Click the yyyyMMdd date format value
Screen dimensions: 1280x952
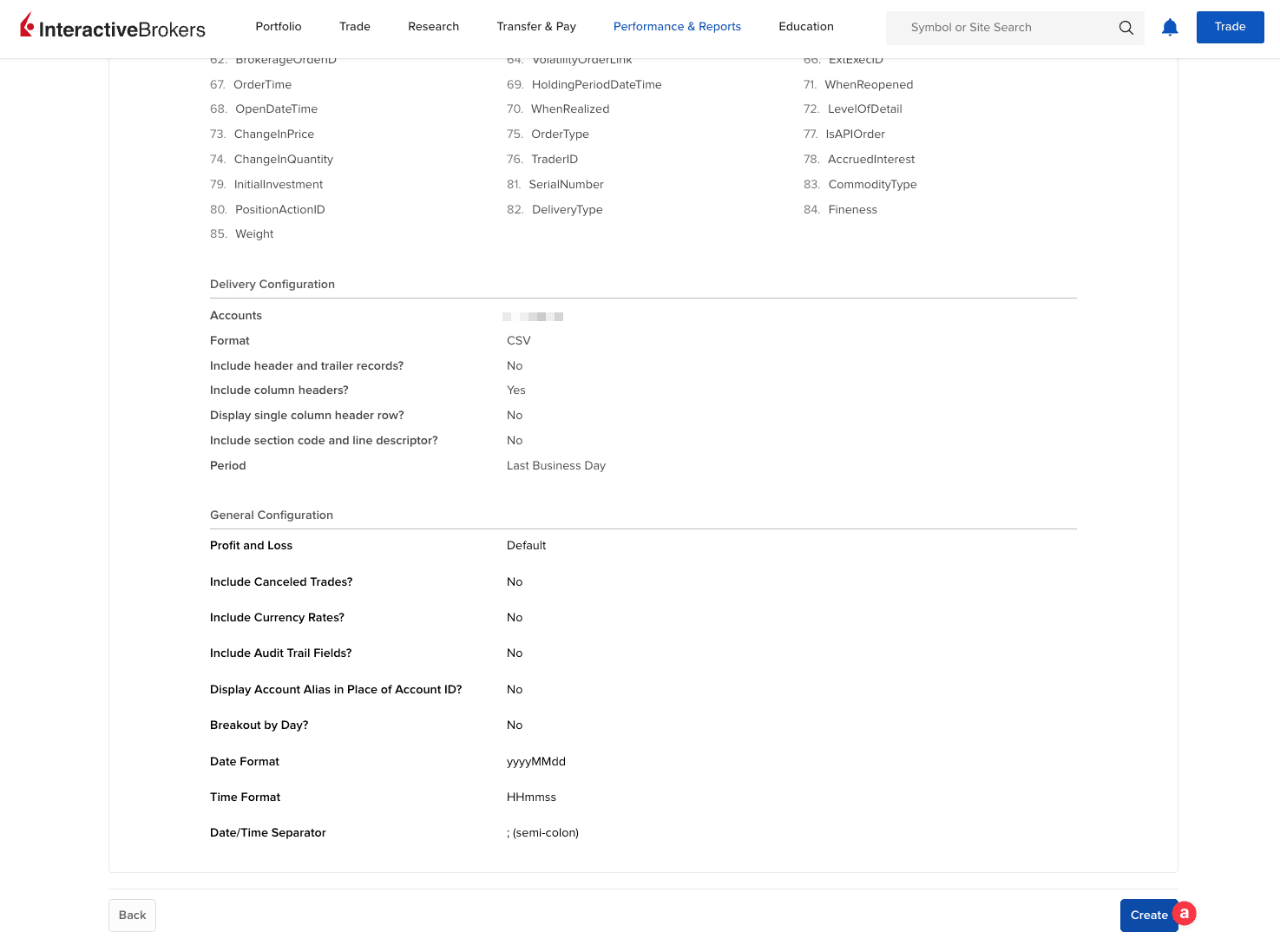point(536,762)
